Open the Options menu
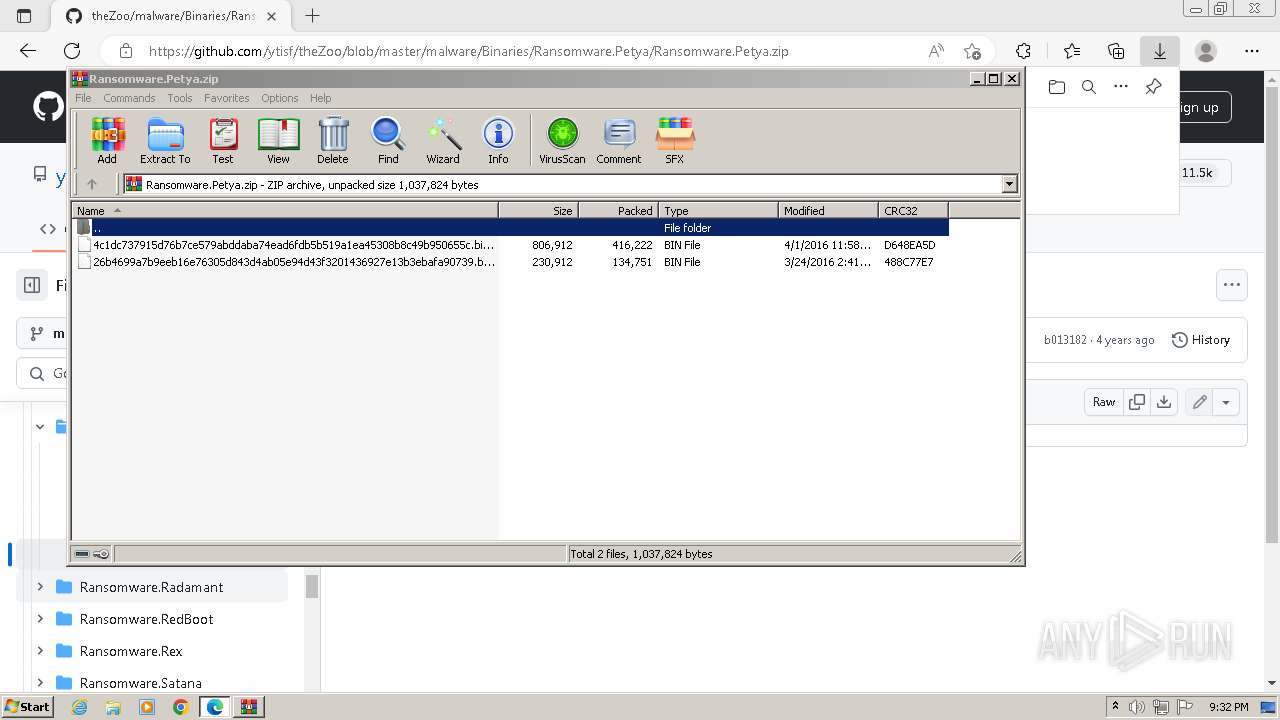The width and height of the screenshot is (1280, 720). pyautogui.click(x=280, y=98)
